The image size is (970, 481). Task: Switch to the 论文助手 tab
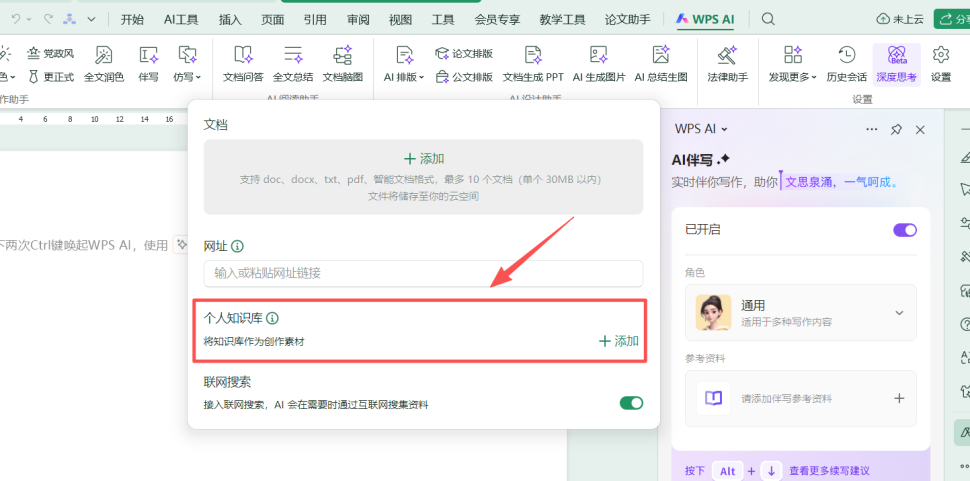628,19
